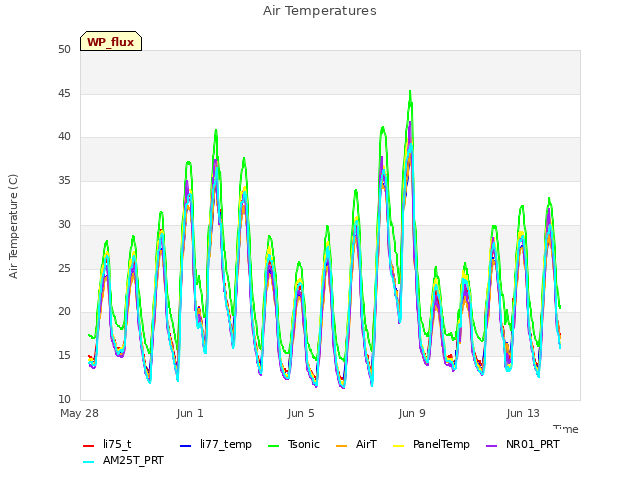Click the Air Temperature (C) axis label
Image resolution: width=640 pixels, height=480 pixels.
pyautogui.click(x=13, y=227)
